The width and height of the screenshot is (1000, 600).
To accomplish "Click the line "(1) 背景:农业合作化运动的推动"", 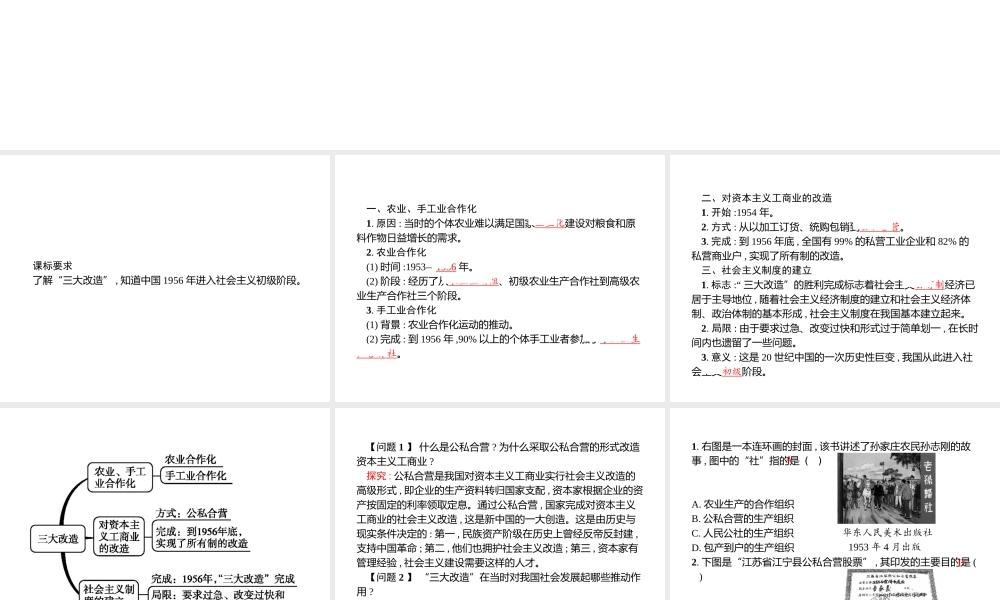I will pyautogui.click(x=440, y=325).
